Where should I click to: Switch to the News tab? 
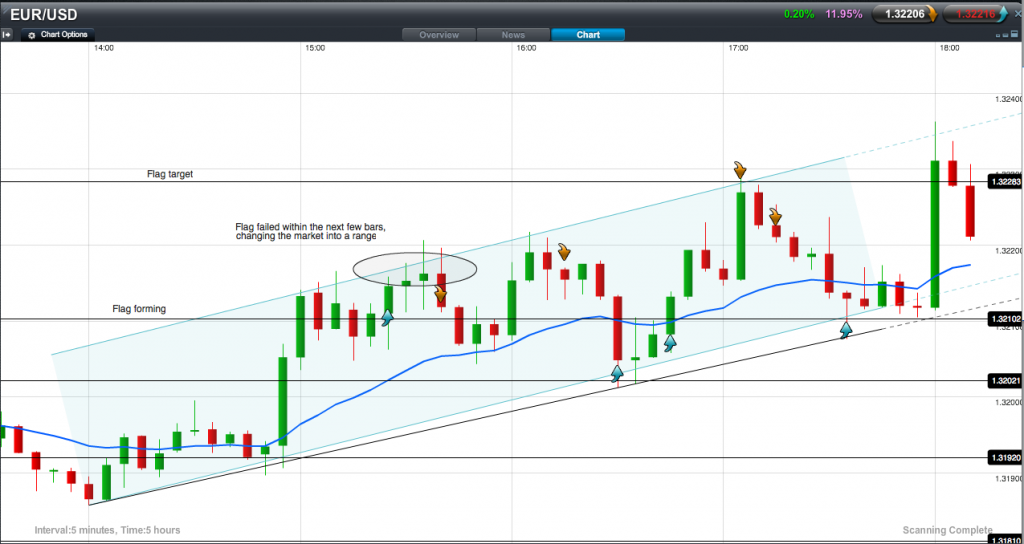[513, 34]
